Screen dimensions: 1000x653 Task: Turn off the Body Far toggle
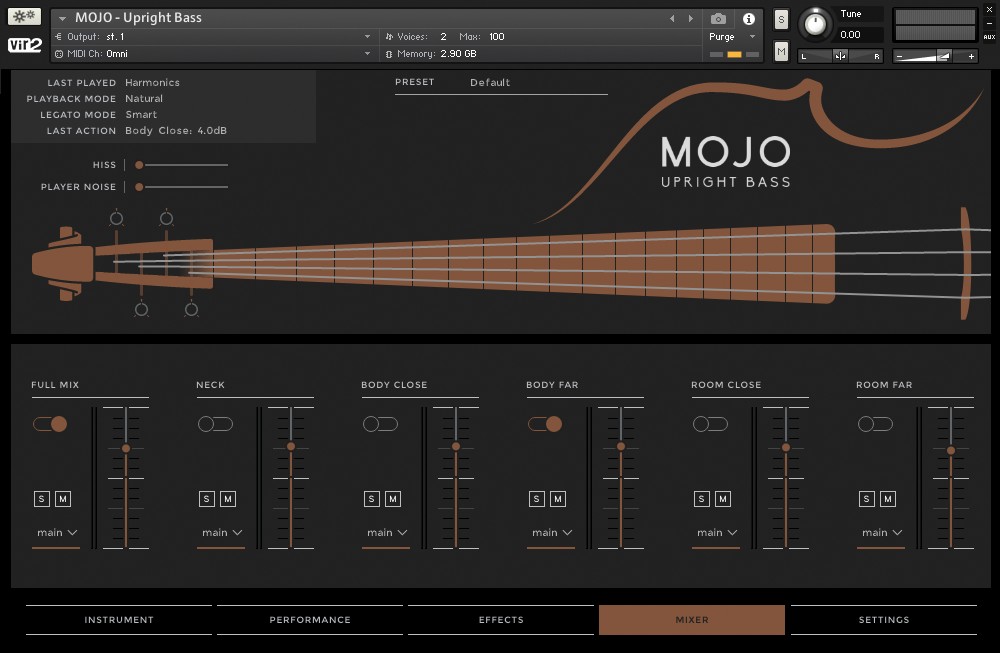tap(545, 424)
